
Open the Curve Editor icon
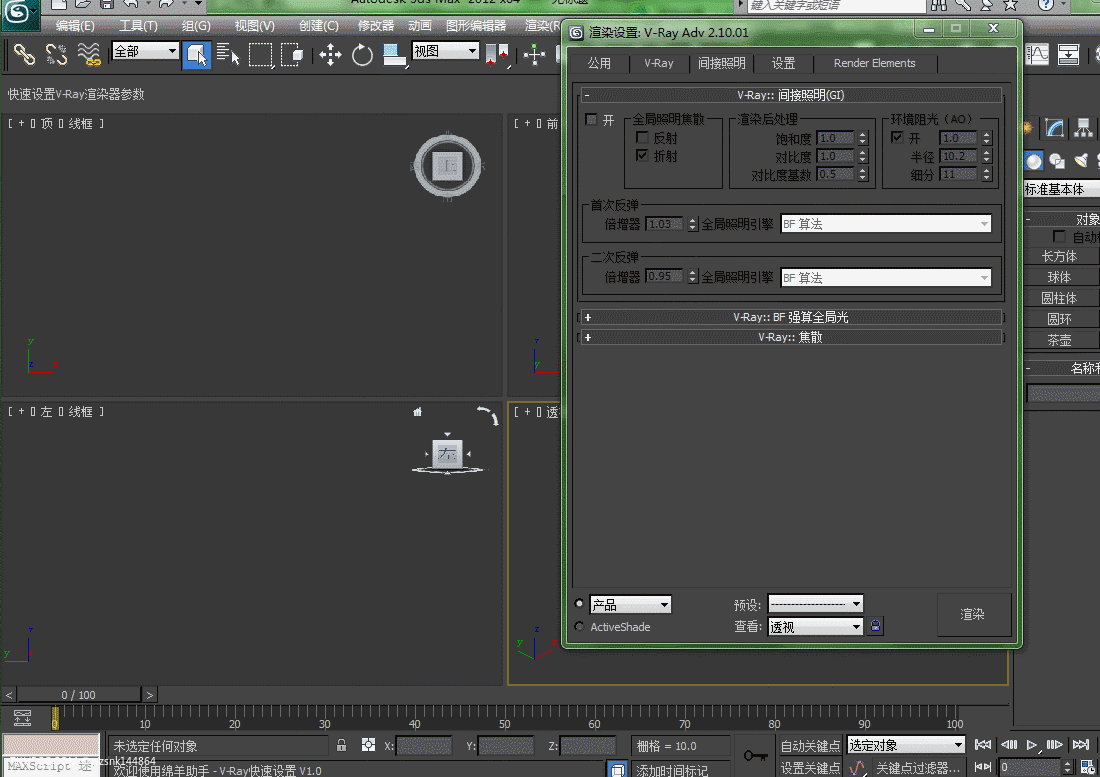click(1038, 54)
